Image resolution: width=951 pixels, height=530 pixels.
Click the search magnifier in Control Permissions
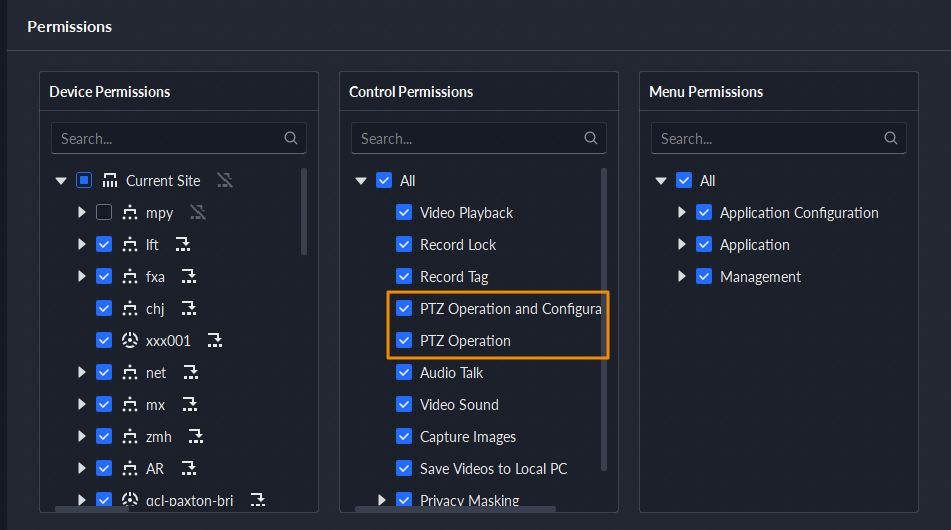pos(590,139)
